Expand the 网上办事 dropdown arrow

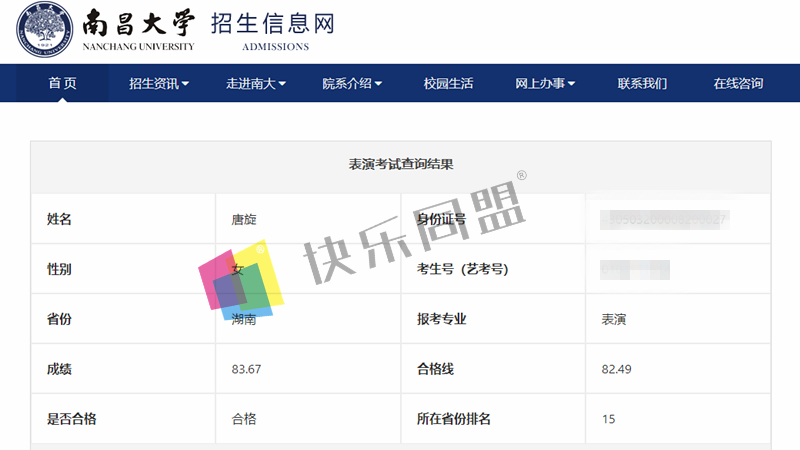571,84
